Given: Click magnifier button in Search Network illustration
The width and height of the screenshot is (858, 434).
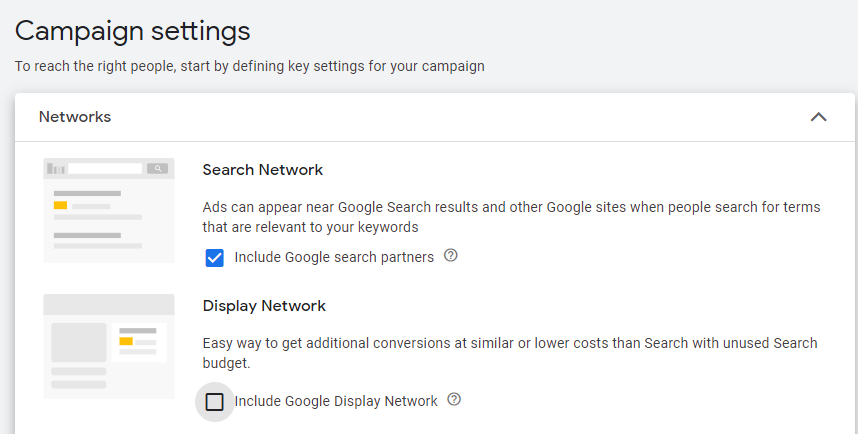Looking at the screenshot, I should point(156,169).
